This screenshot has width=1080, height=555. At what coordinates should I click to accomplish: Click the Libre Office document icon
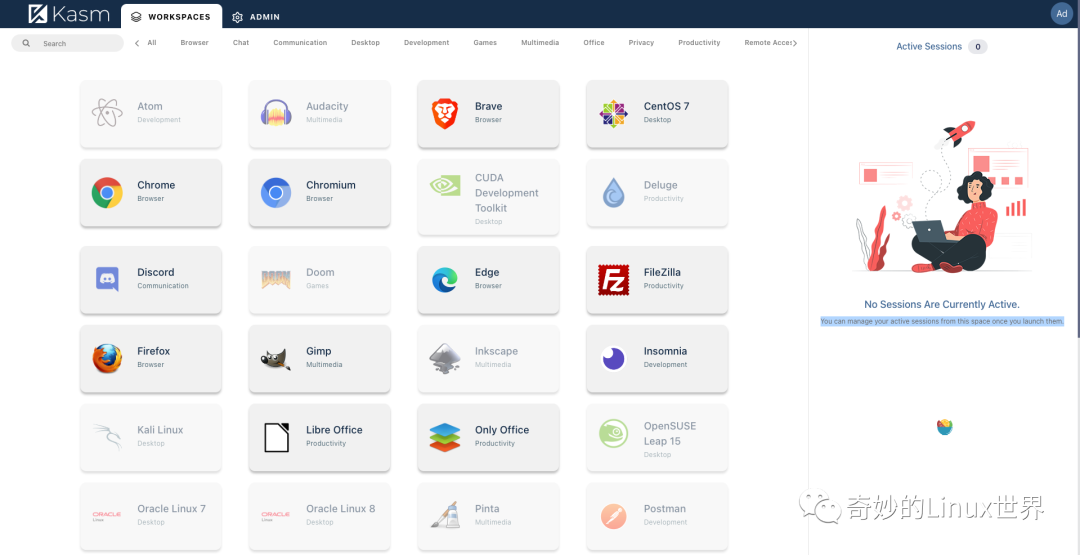click(276, 437)
